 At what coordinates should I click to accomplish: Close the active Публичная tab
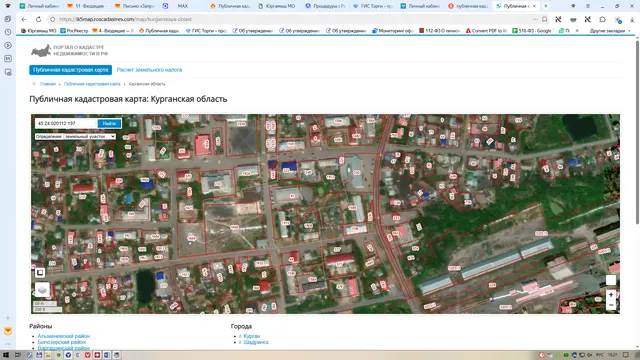pyautogui.click(x=534, y=6)
